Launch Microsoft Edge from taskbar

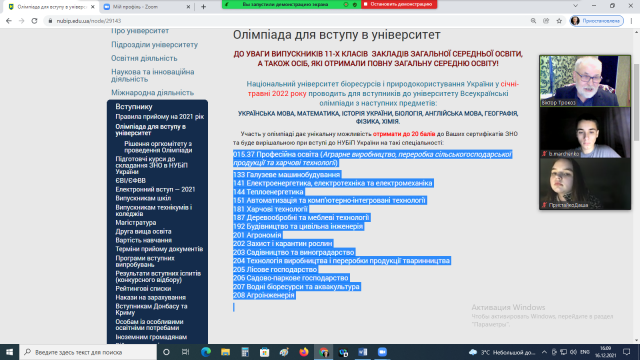206,352
